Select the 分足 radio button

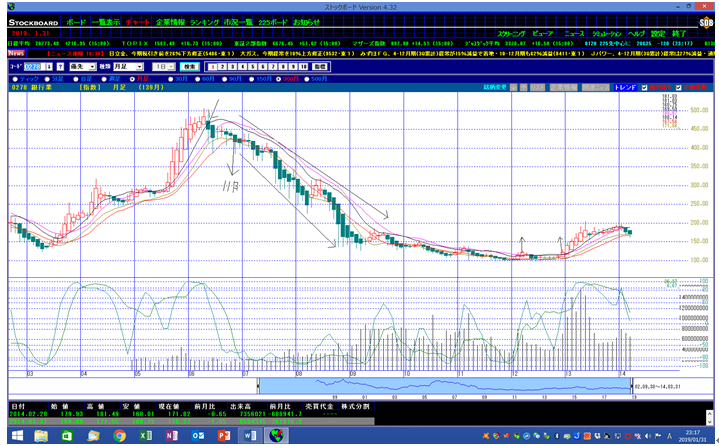(x=47, y=79)
